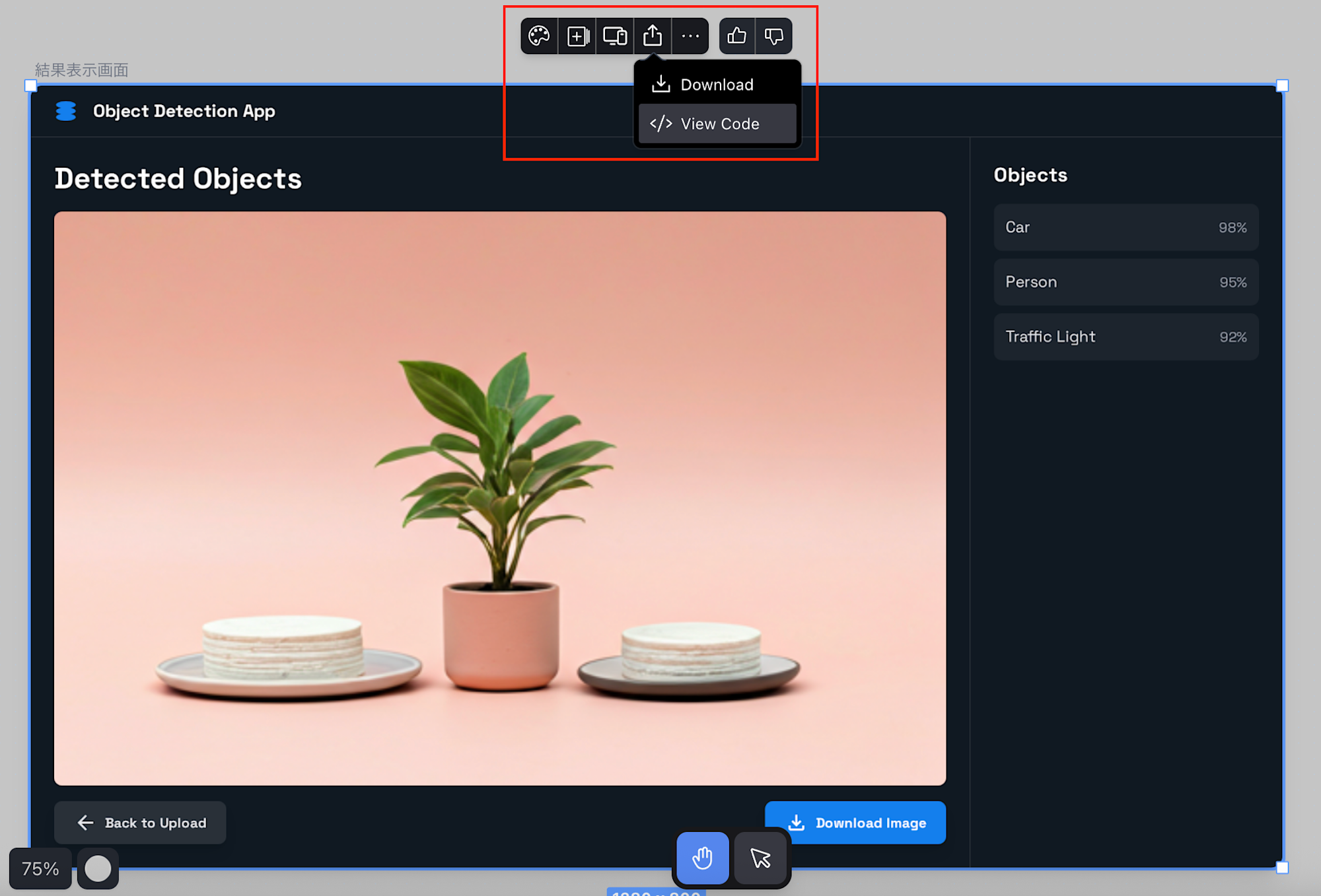Click the responsive device preview icon
This screenshot has width=1321, height=896.
615,36
